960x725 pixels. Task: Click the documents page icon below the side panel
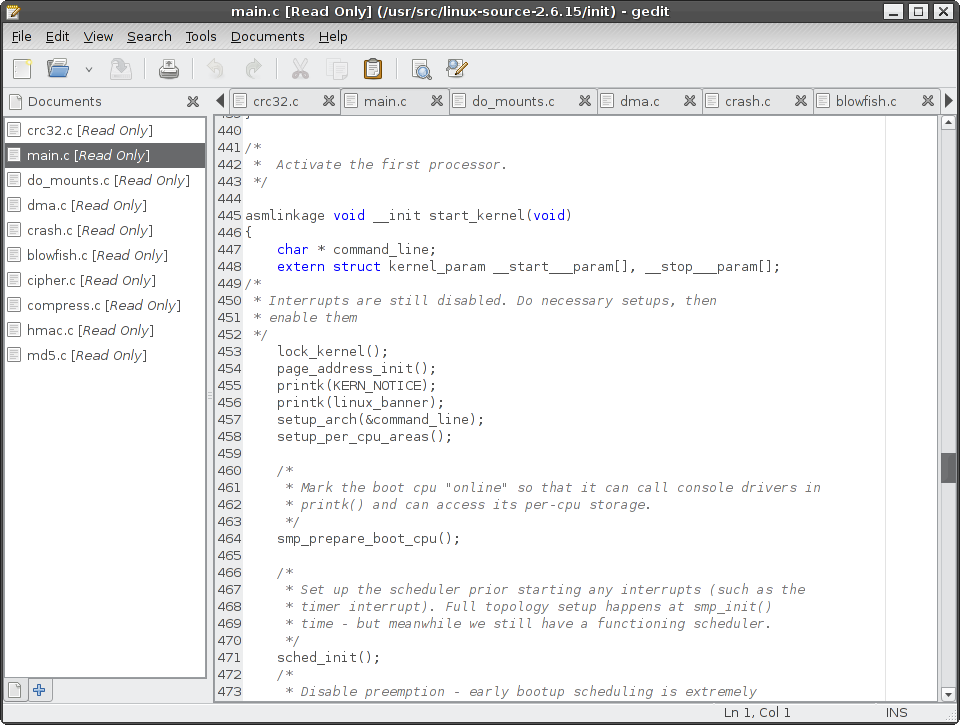pos(15,690)
